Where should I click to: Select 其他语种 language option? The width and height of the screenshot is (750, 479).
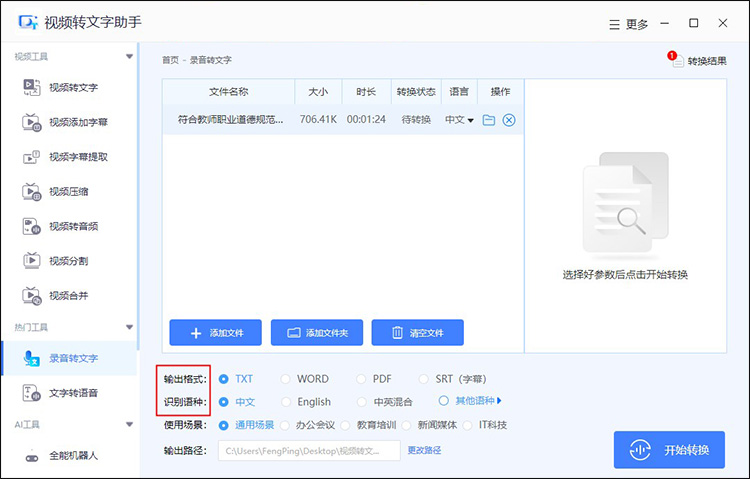pos(443,401)
